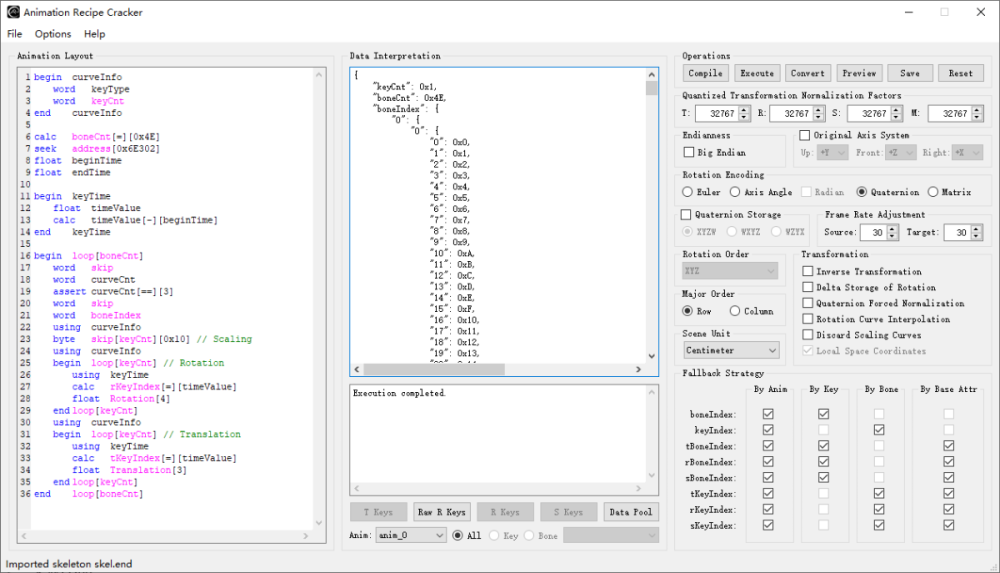Click the Convert operation button
Image resolution: width=1000 pixels, height=573 pixels.
(807, 73)
